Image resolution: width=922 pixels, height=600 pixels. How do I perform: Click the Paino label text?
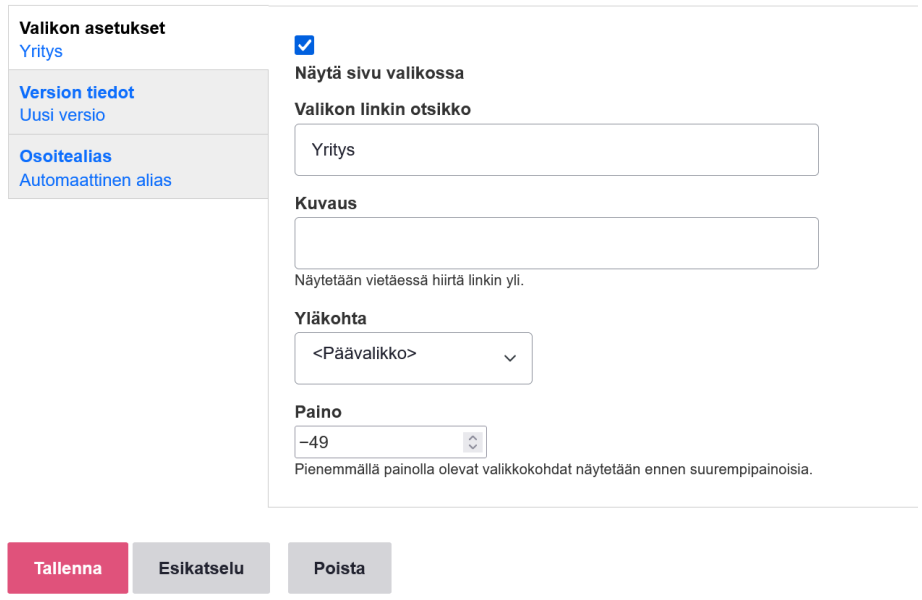point(319,412)
